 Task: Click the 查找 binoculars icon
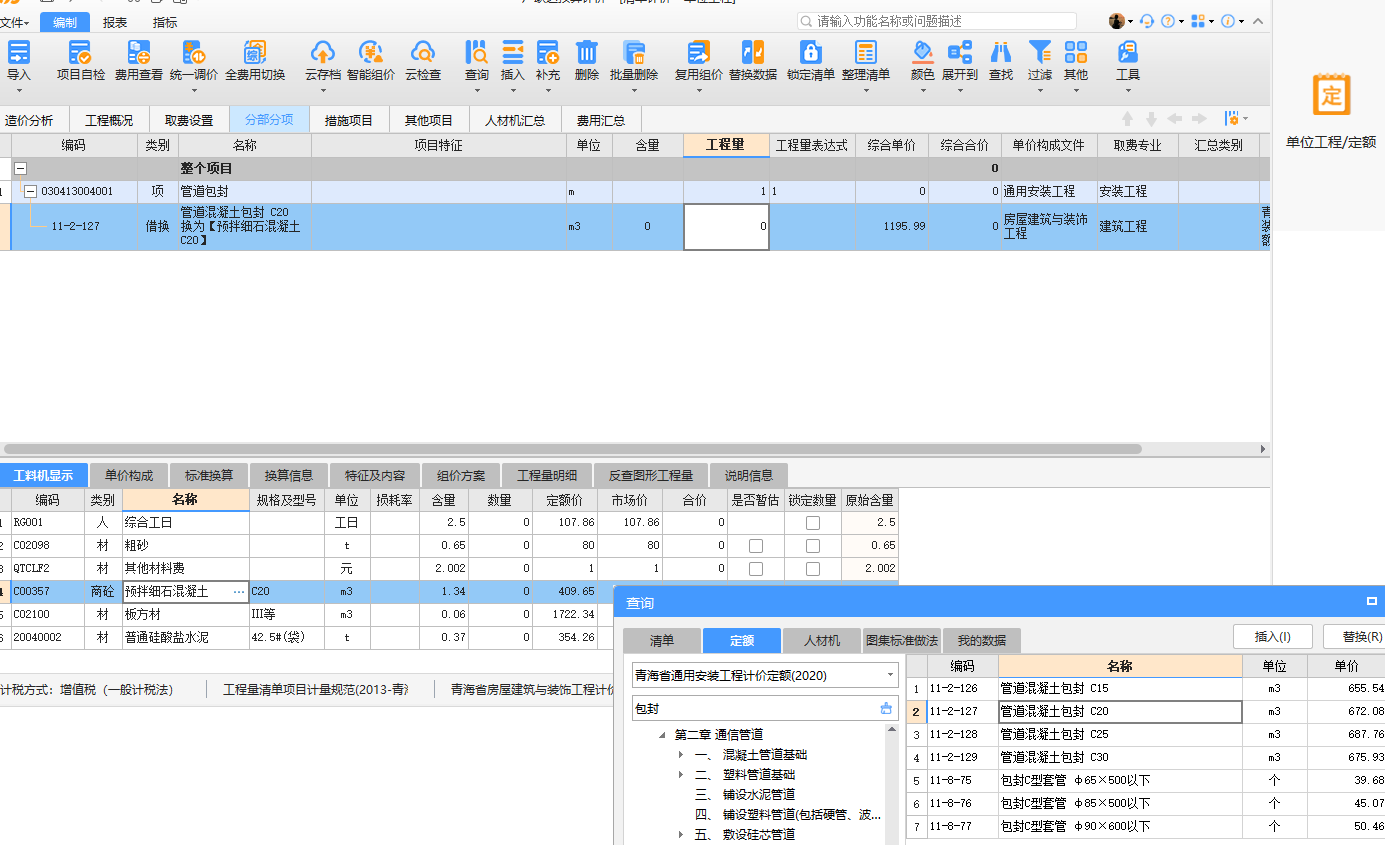click(x=1000, y=52)
